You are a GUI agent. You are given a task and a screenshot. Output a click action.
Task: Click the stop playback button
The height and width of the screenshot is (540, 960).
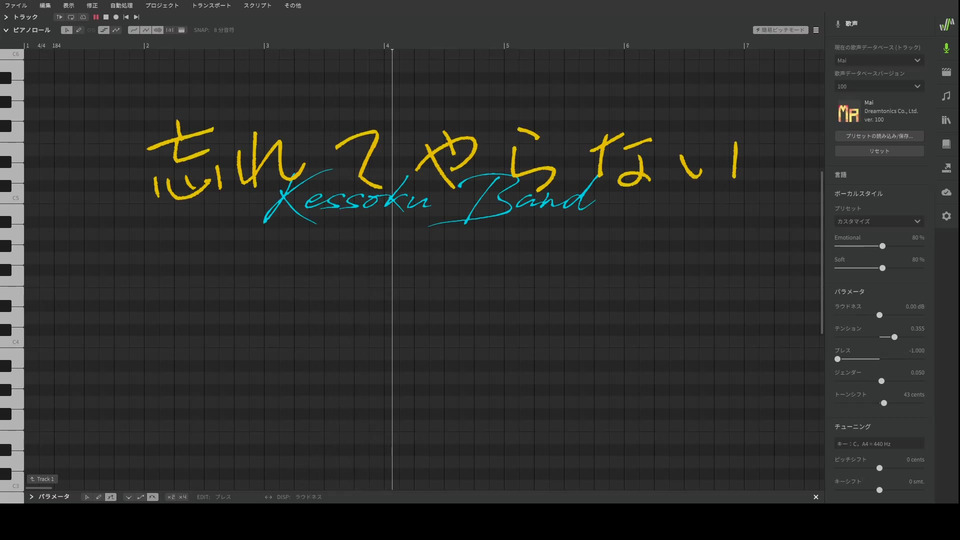click(106, 17)
